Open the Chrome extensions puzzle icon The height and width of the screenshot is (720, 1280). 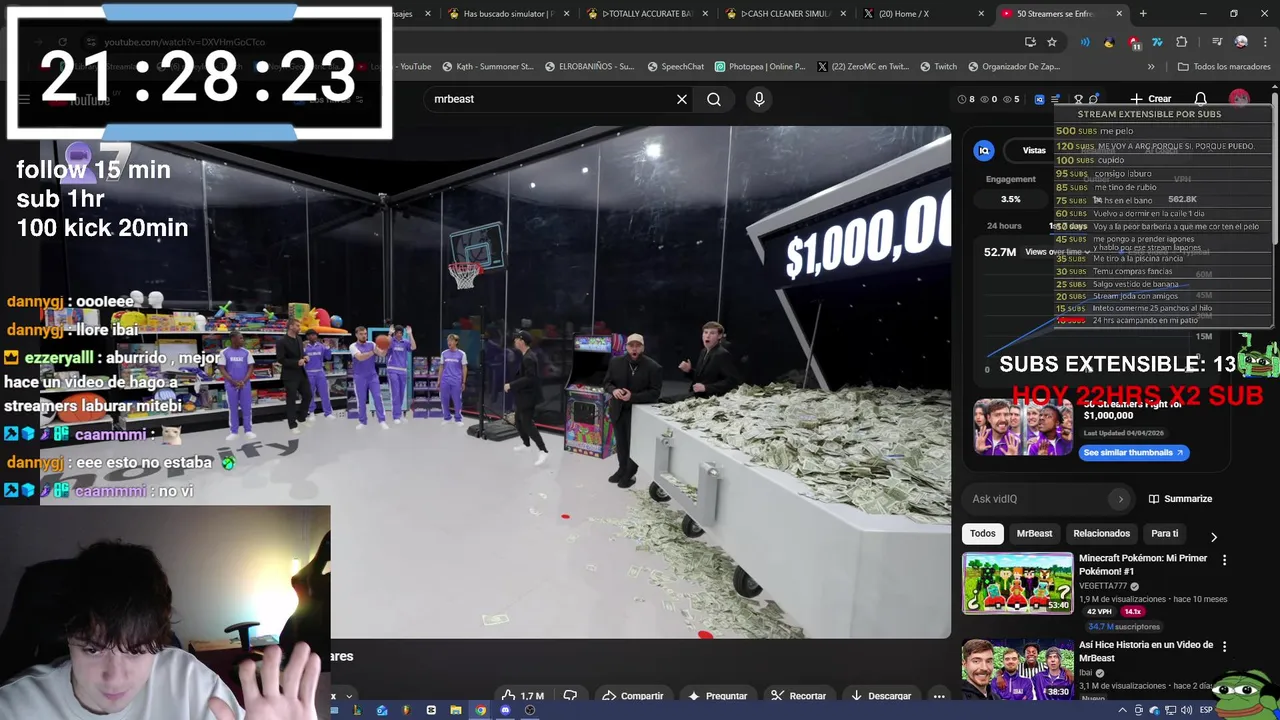pyautogui.click(x=1181, y=42)
